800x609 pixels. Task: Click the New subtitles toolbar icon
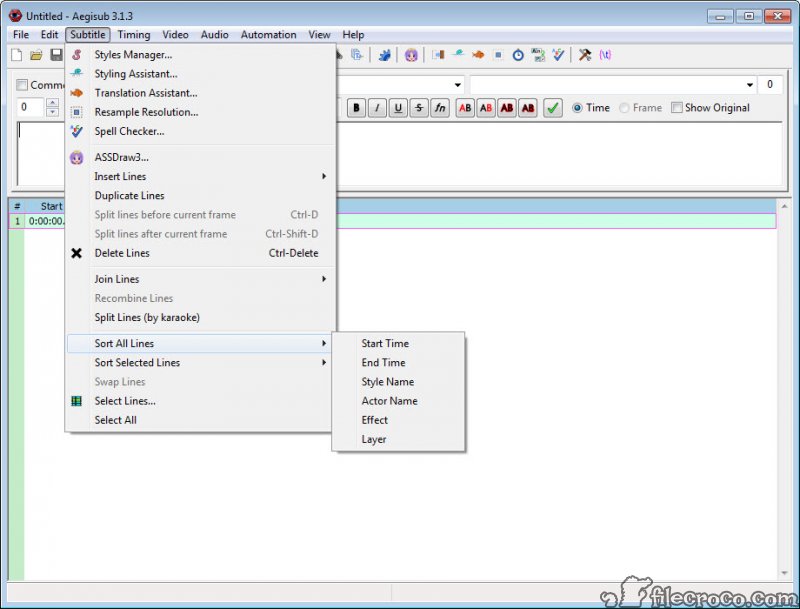tap(16, 55)
